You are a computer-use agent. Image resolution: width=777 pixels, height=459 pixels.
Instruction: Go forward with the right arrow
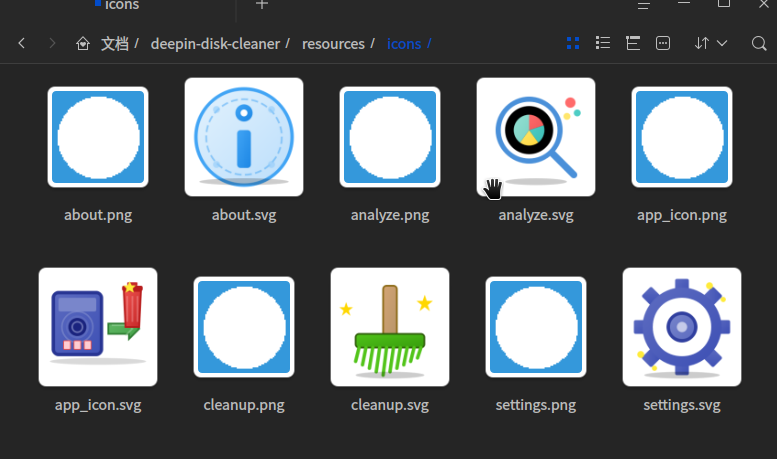52,44
